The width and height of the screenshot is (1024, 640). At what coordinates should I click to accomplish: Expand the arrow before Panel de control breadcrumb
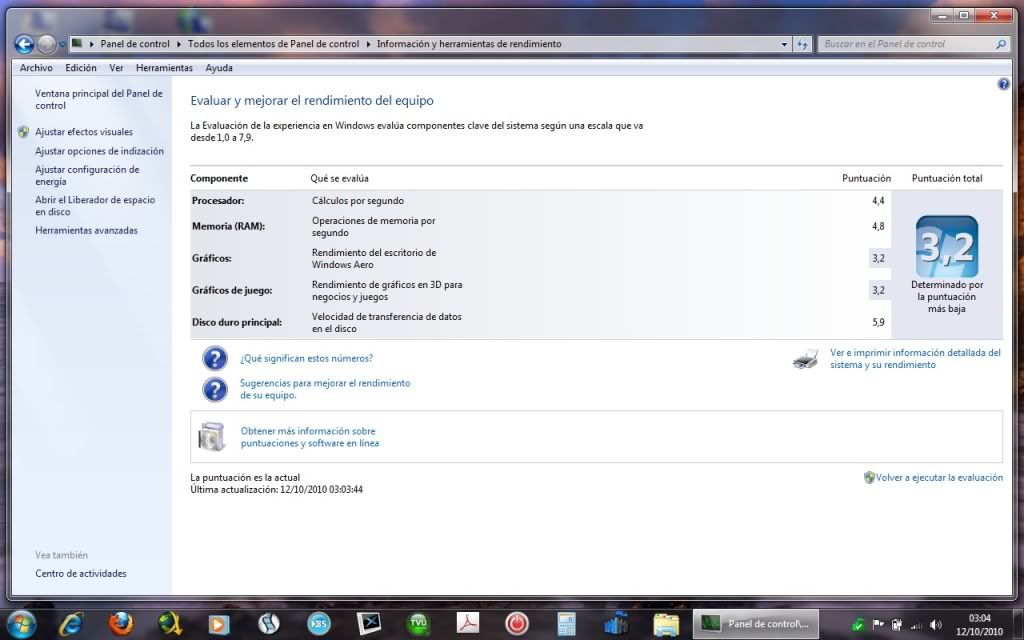pyautogui.click(x=92, y=44)
